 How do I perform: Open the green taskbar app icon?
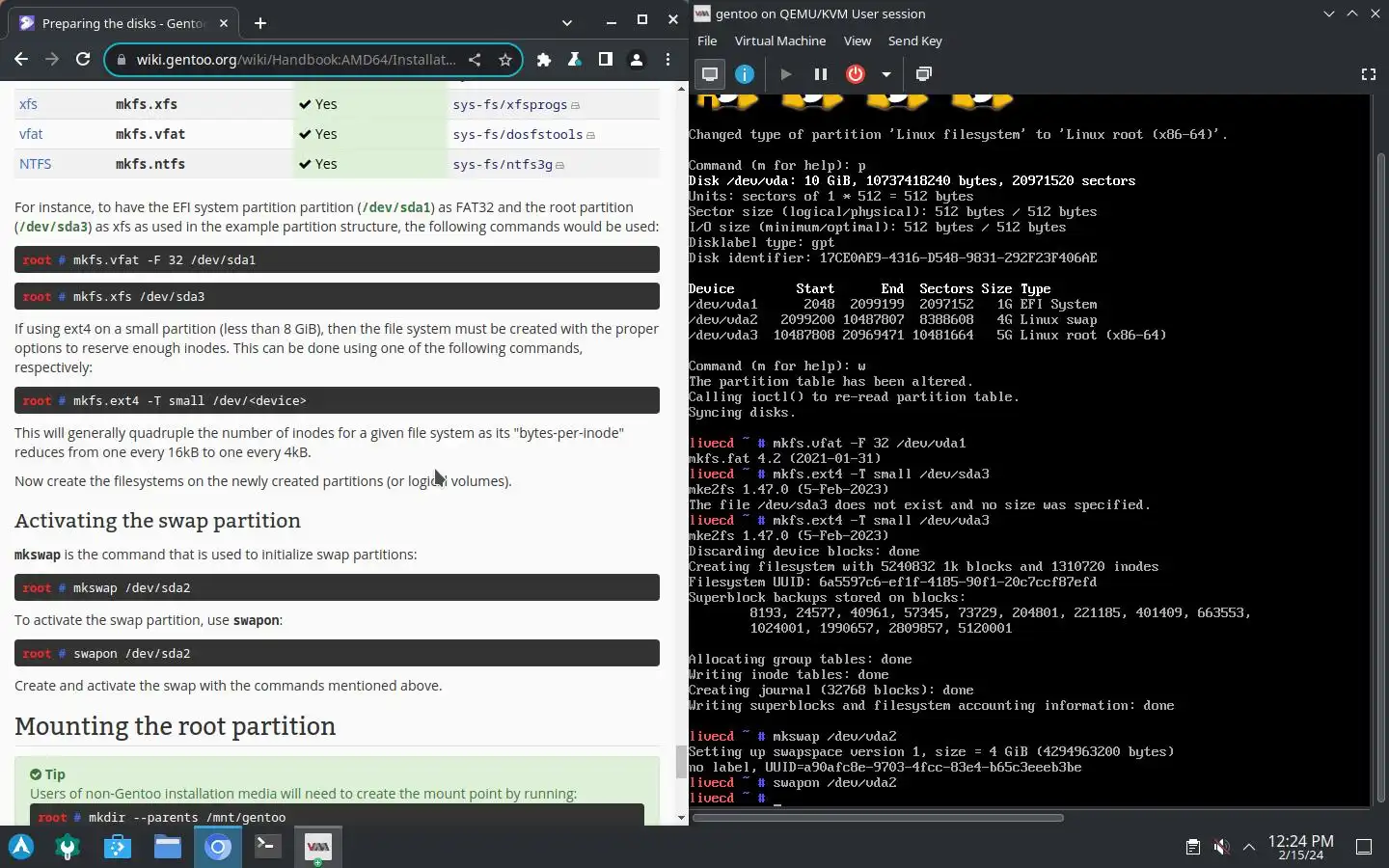(68, 847)
